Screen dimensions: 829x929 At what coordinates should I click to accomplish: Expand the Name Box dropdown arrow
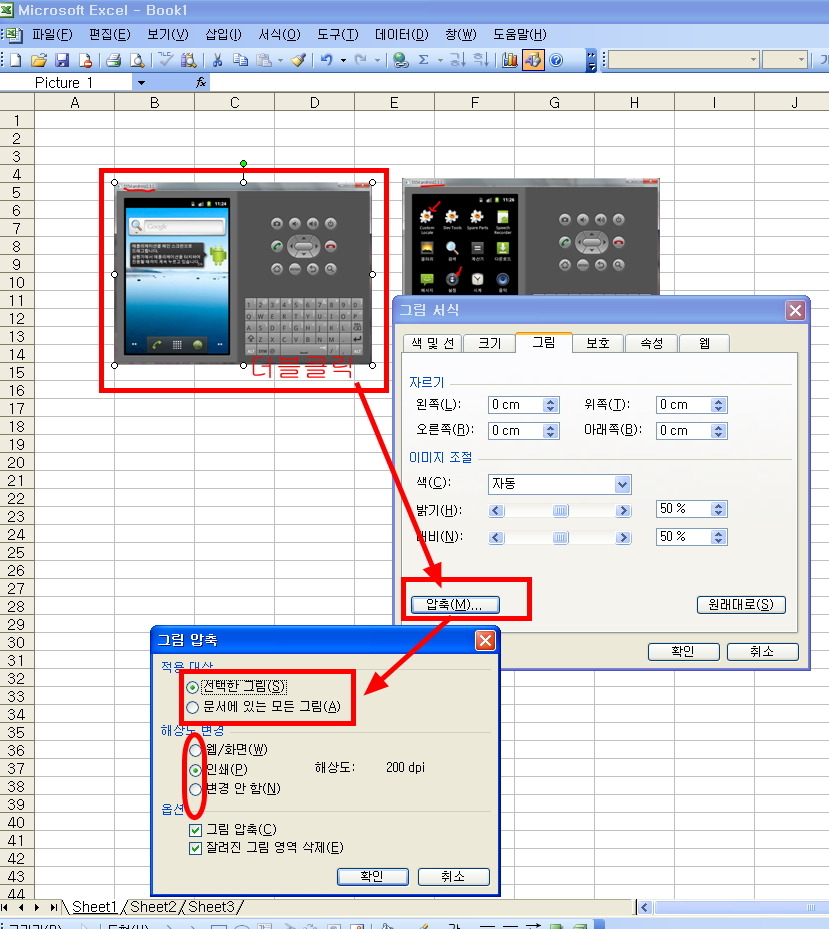pyautogui.click(x=141, y=83)
